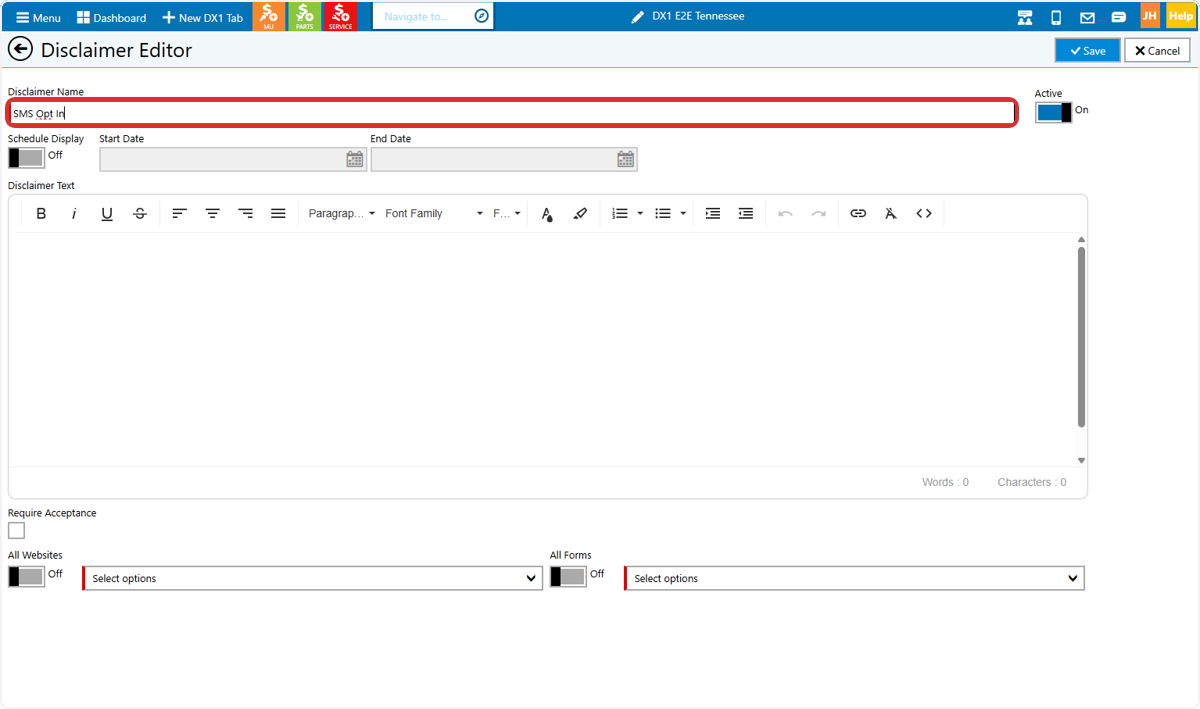Open the Parts sales module icon
Viewport: 1200px width, 709px height.
pos(304,16)
